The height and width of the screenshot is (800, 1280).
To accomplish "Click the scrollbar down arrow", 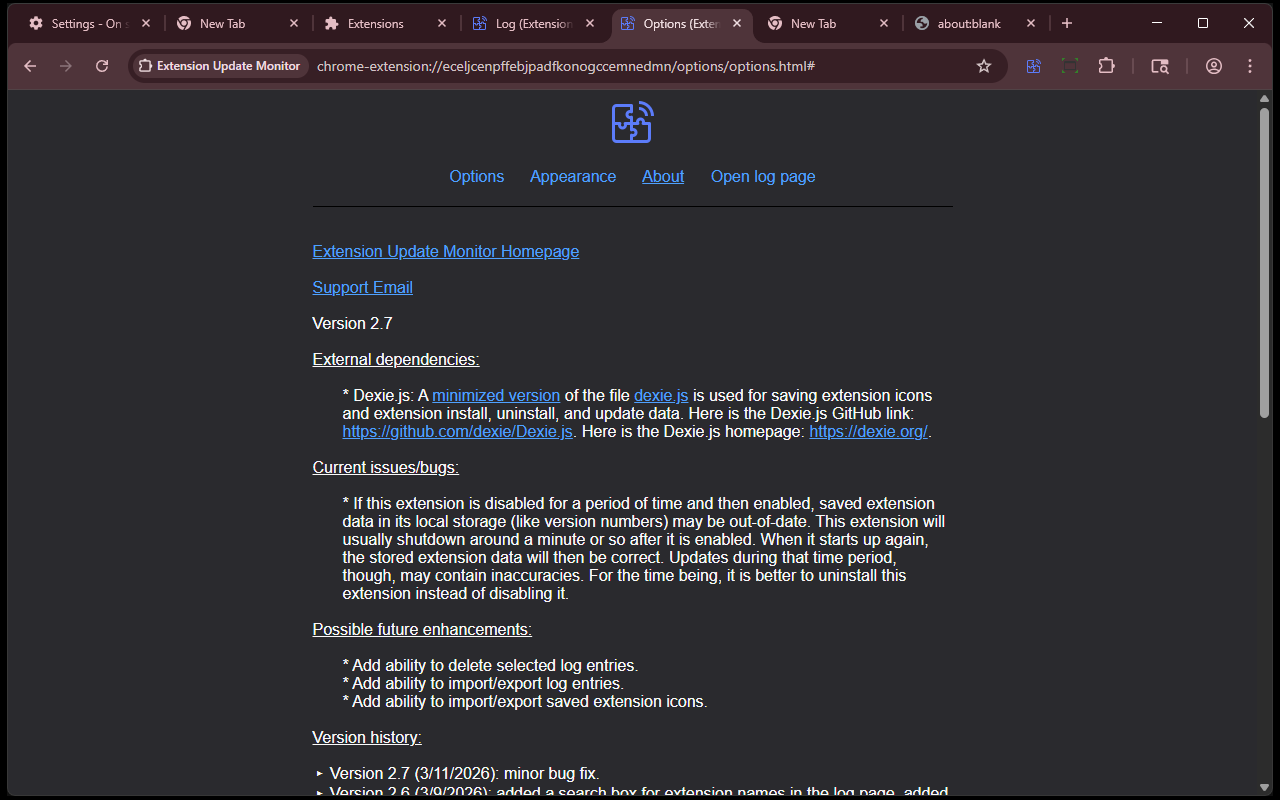I will [x=1264, y=789].
